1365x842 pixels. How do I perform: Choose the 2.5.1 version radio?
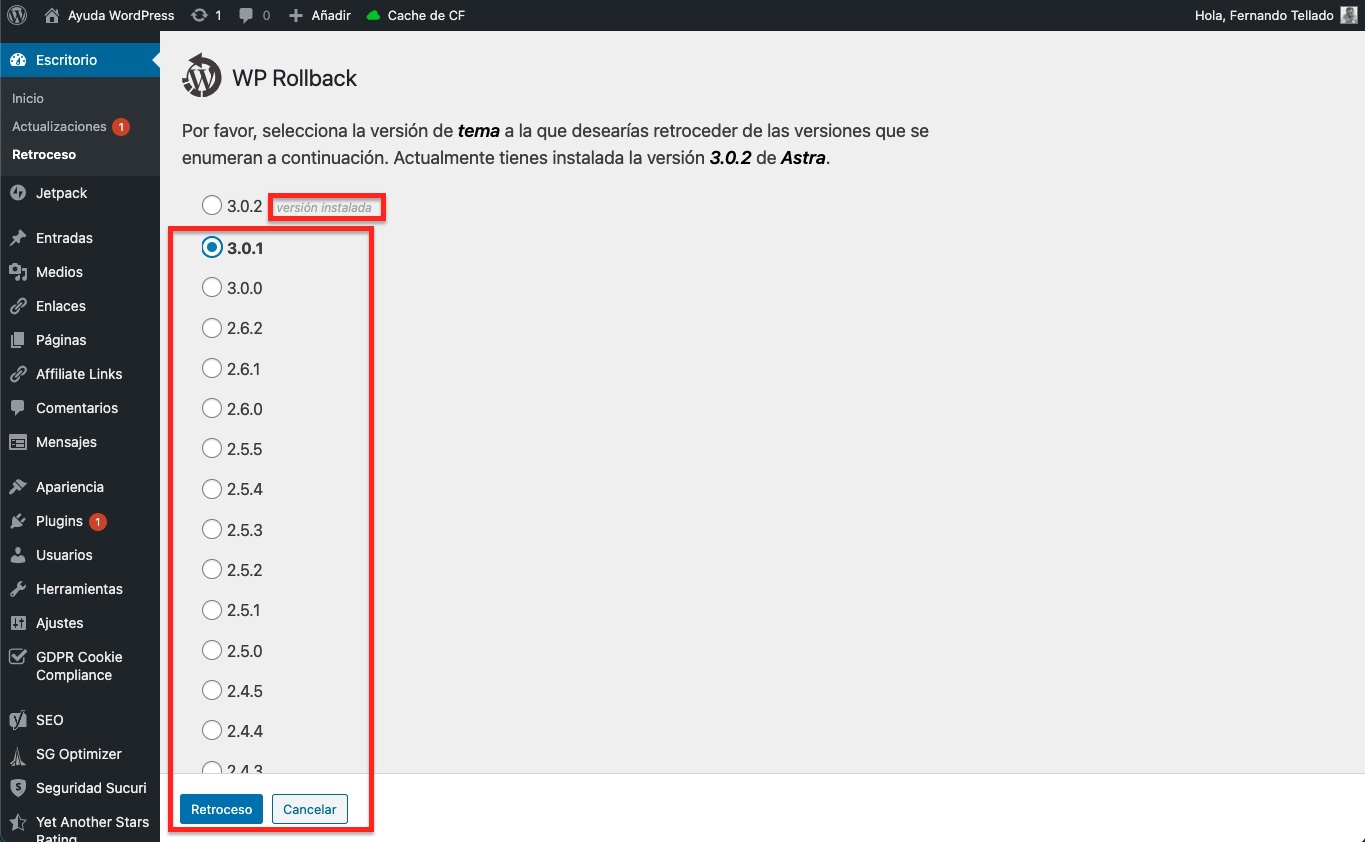tap(212, 610)
